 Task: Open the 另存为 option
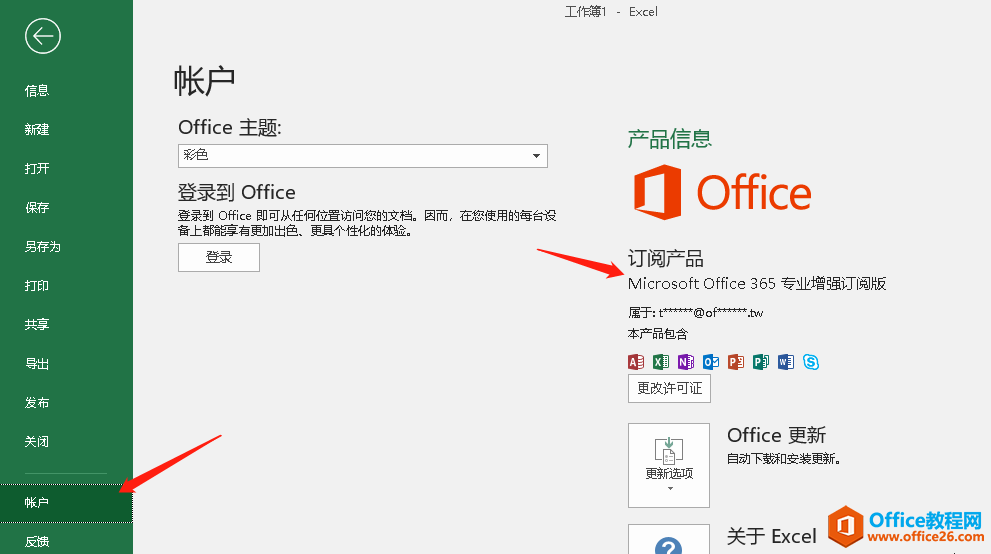42,246
